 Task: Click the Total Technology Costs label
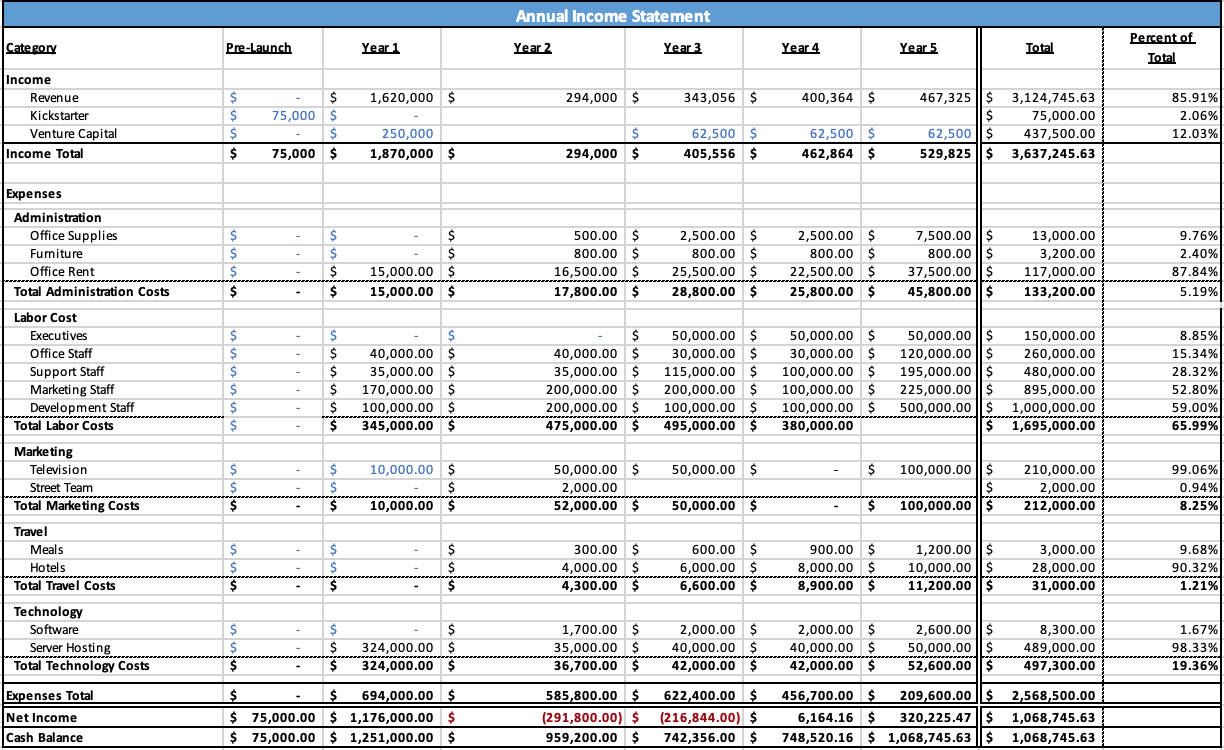[81, 666]
